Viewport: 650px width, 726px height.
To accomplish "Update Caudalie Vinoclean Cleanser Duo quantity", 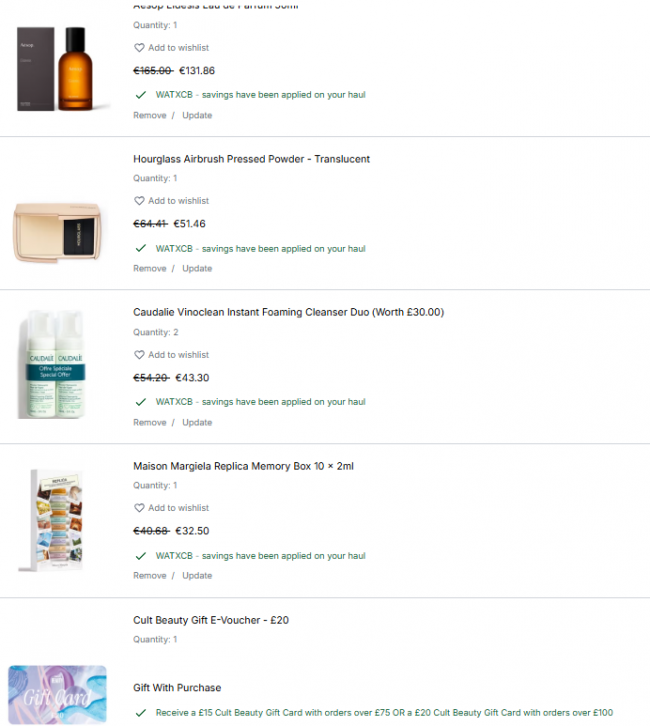I will 197,422.
